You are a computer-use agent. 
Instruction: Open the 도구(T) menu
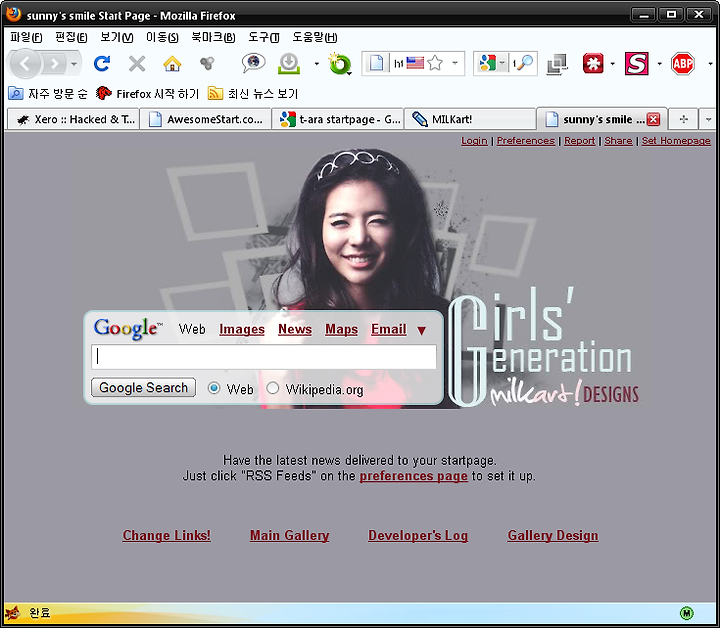coord(264,37)
